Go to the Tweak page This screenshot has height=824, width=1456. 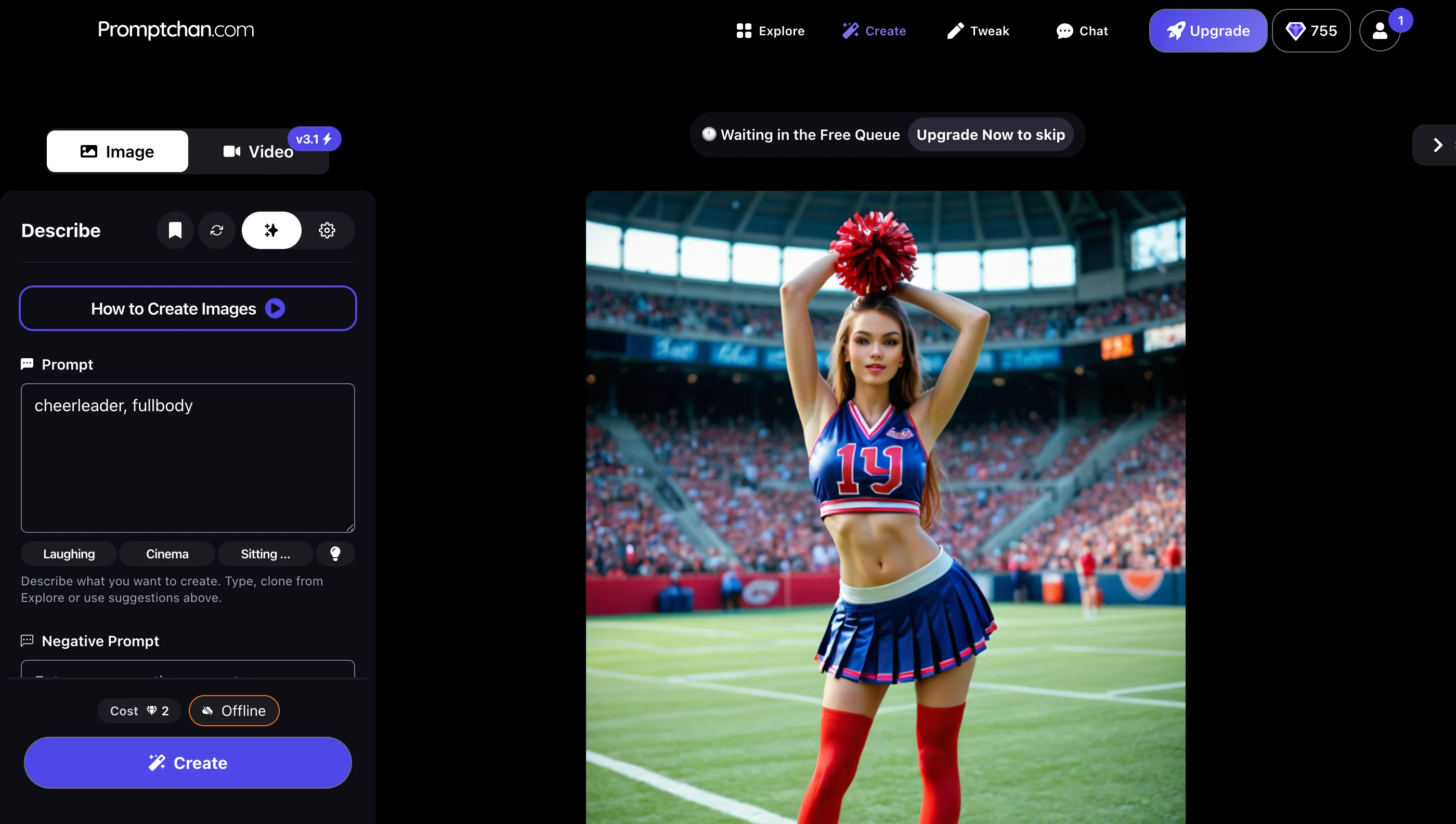(978, 31)
